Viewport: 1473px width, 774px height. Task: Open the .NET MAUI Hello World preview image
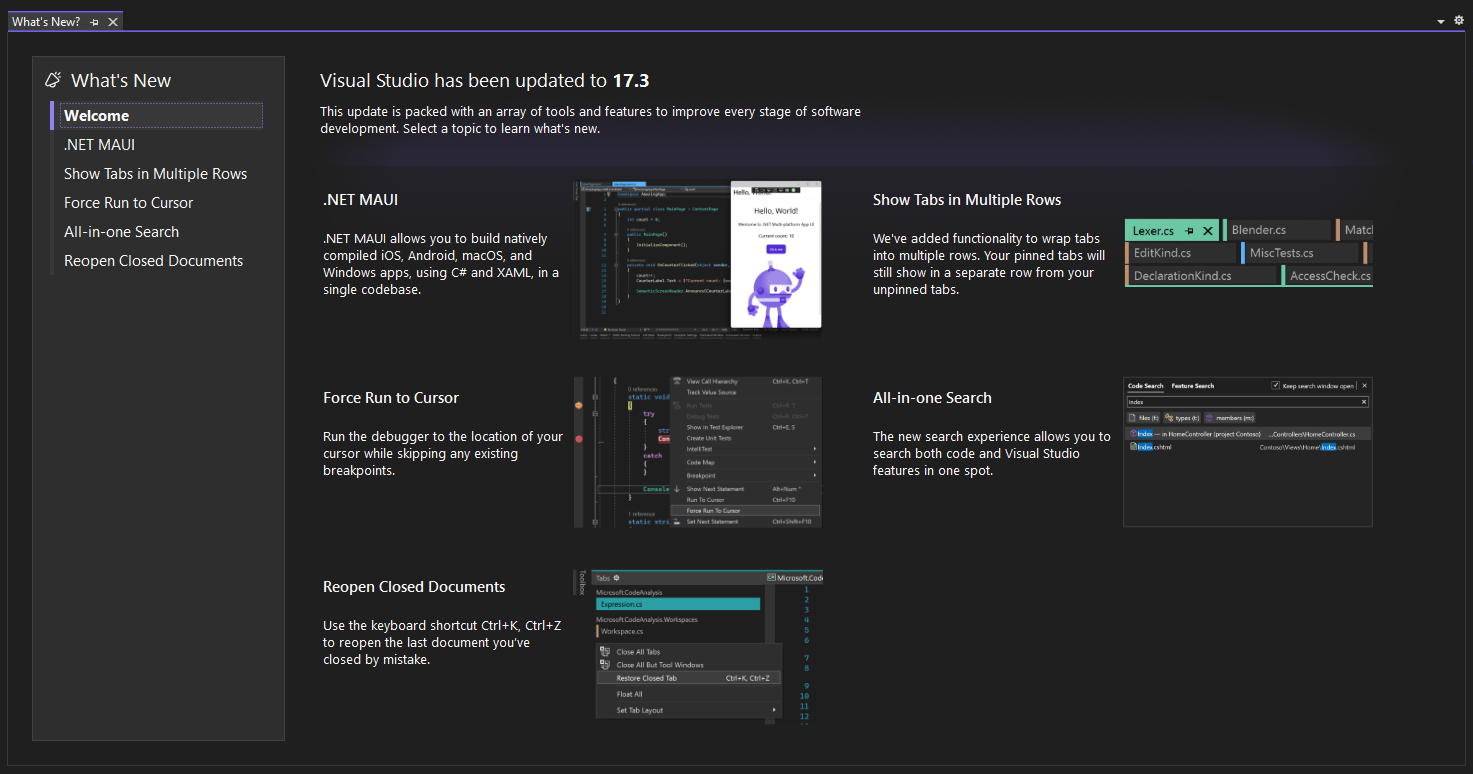coord(698,259)
